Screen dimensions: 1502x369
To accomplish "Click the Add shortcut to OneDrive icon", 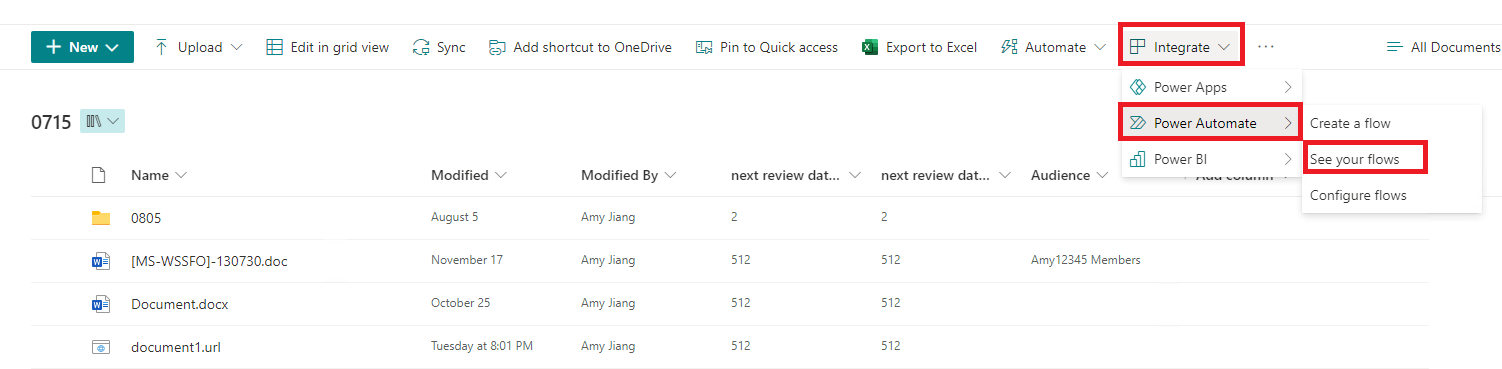I will [x=497, y=47].
